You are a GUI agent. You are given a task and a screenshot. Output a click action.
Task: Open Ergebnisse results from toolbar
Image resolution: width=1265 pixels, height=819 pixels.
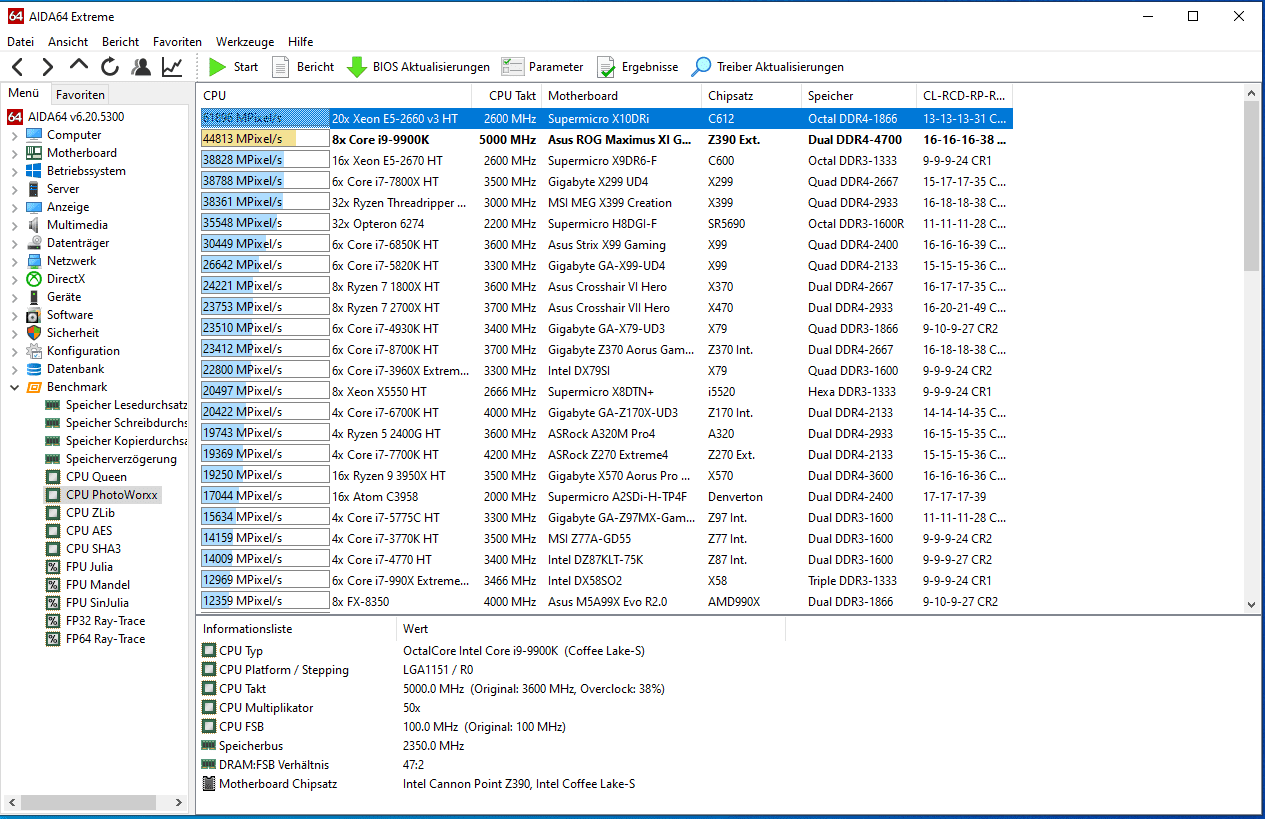pyautogui.click(x=637, y=67)
